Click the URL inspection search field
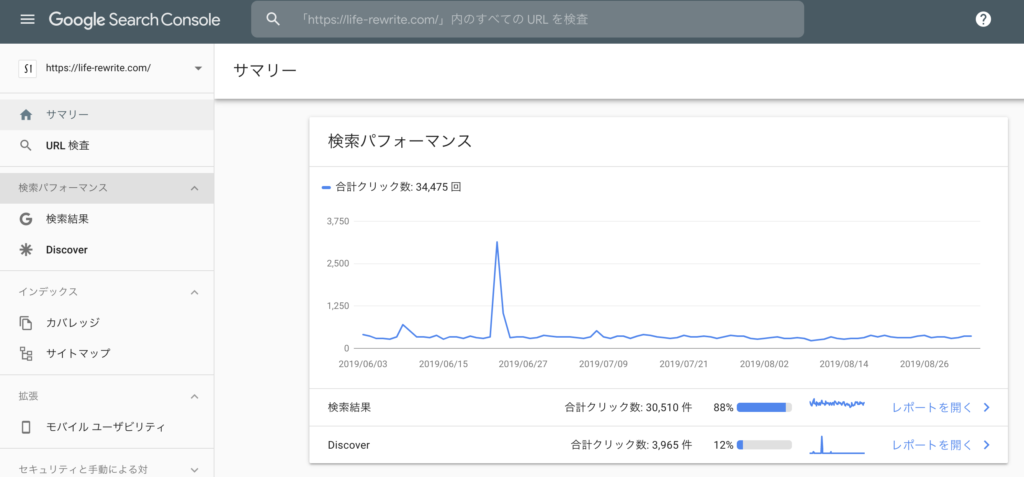The image size is (1024, 477). pos(528,19)
